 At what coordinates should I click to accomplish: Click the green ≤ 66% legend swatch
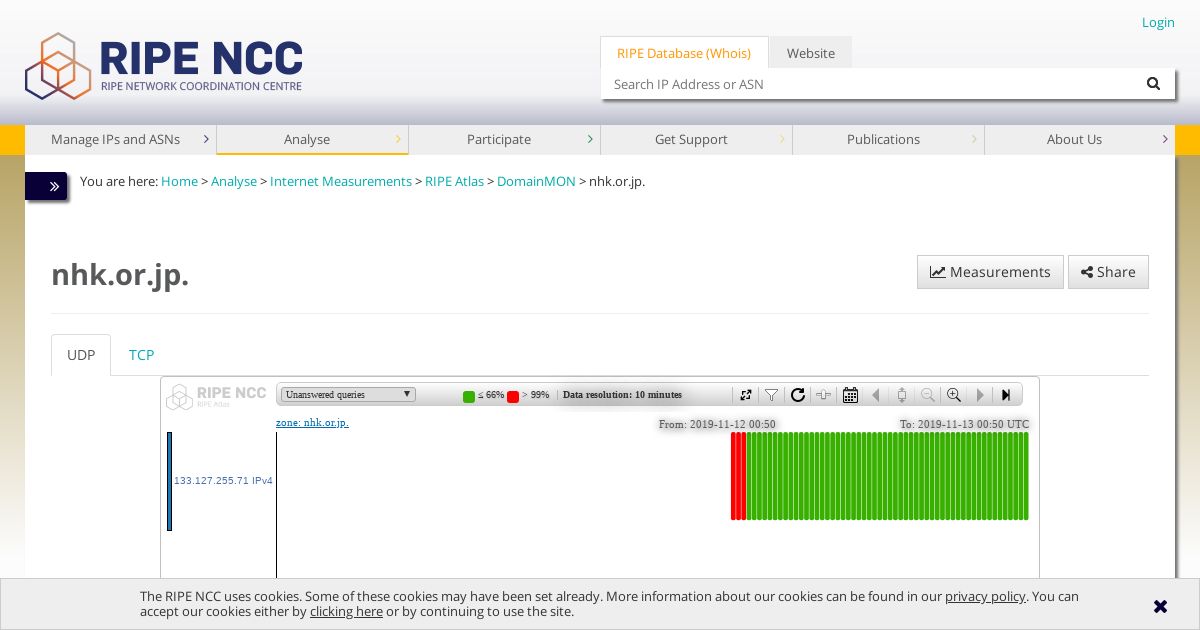click(469, 396)
